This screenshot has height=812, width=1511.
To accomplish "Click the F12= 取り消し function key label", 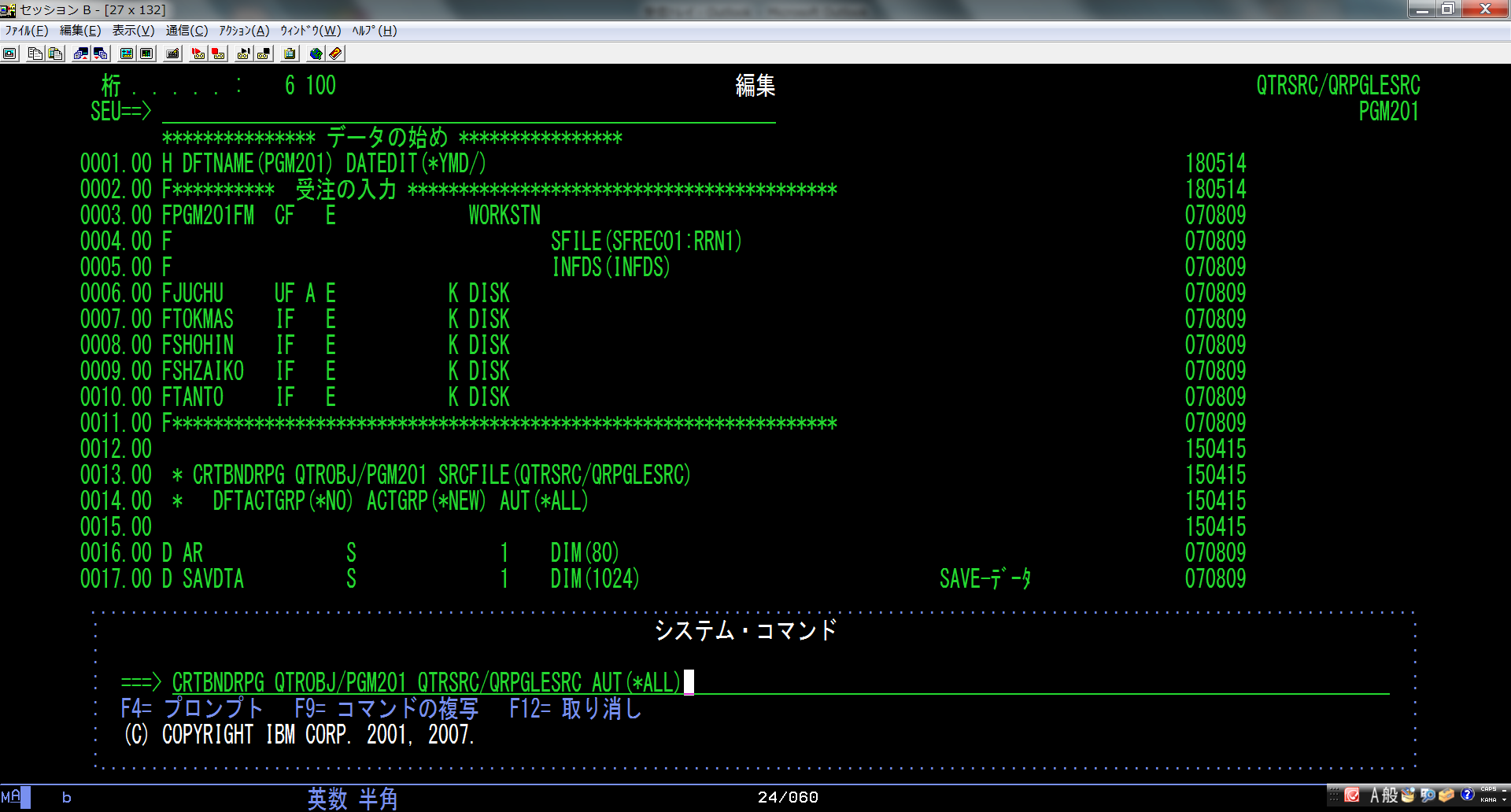I will coord(575,708).
